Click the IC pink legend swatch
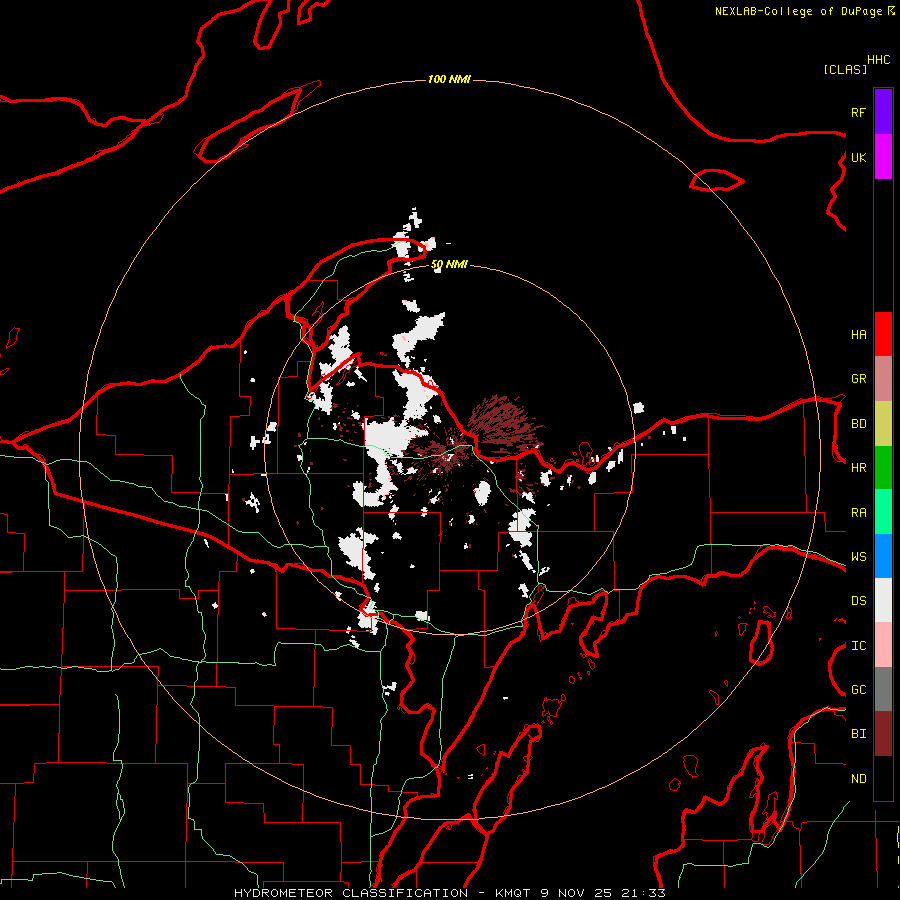The width and height of the screenshot is (900, 900). (883, 645)
